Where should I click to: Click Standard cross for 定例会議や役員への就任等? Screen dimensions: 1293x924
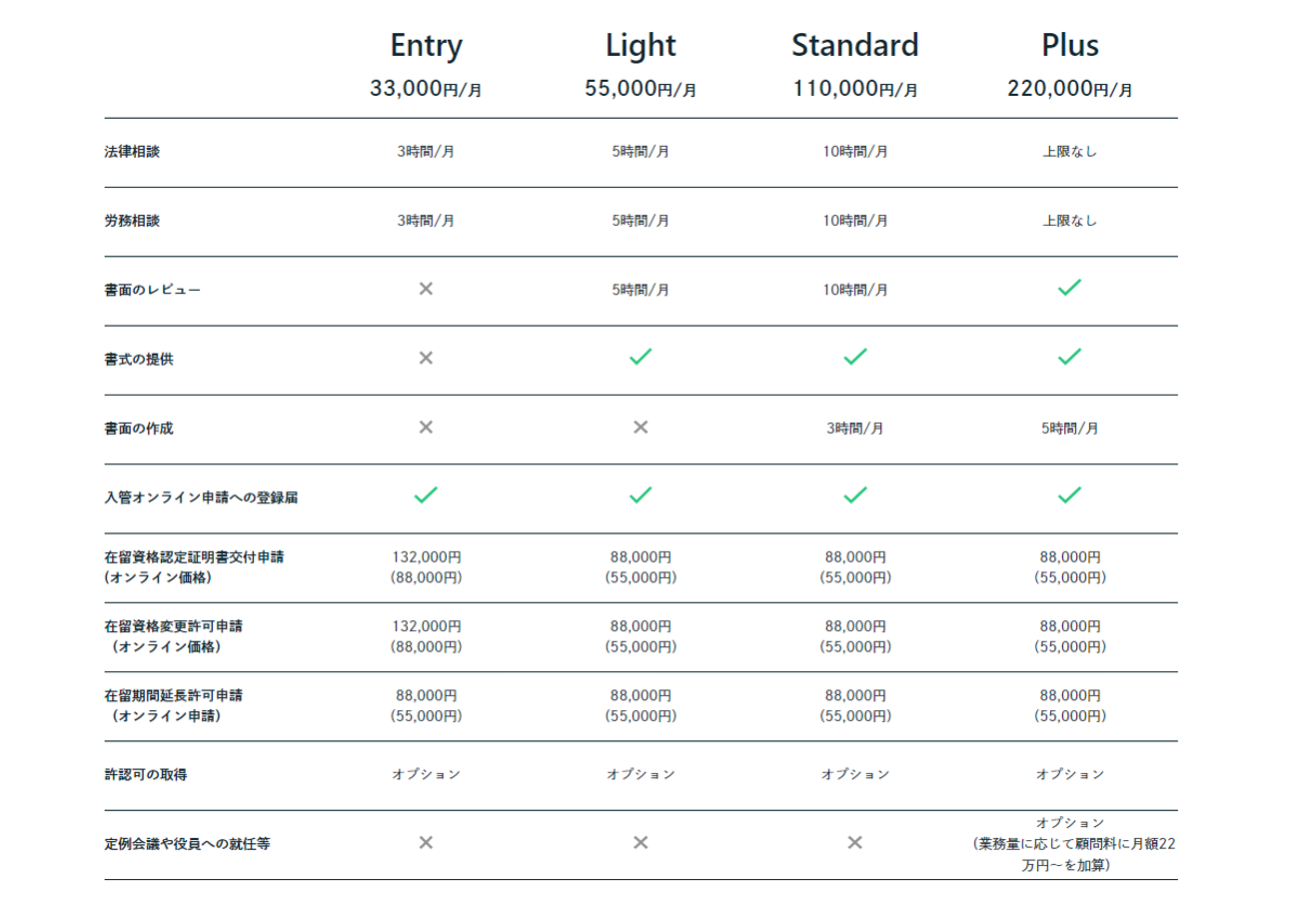click(854, 843)
